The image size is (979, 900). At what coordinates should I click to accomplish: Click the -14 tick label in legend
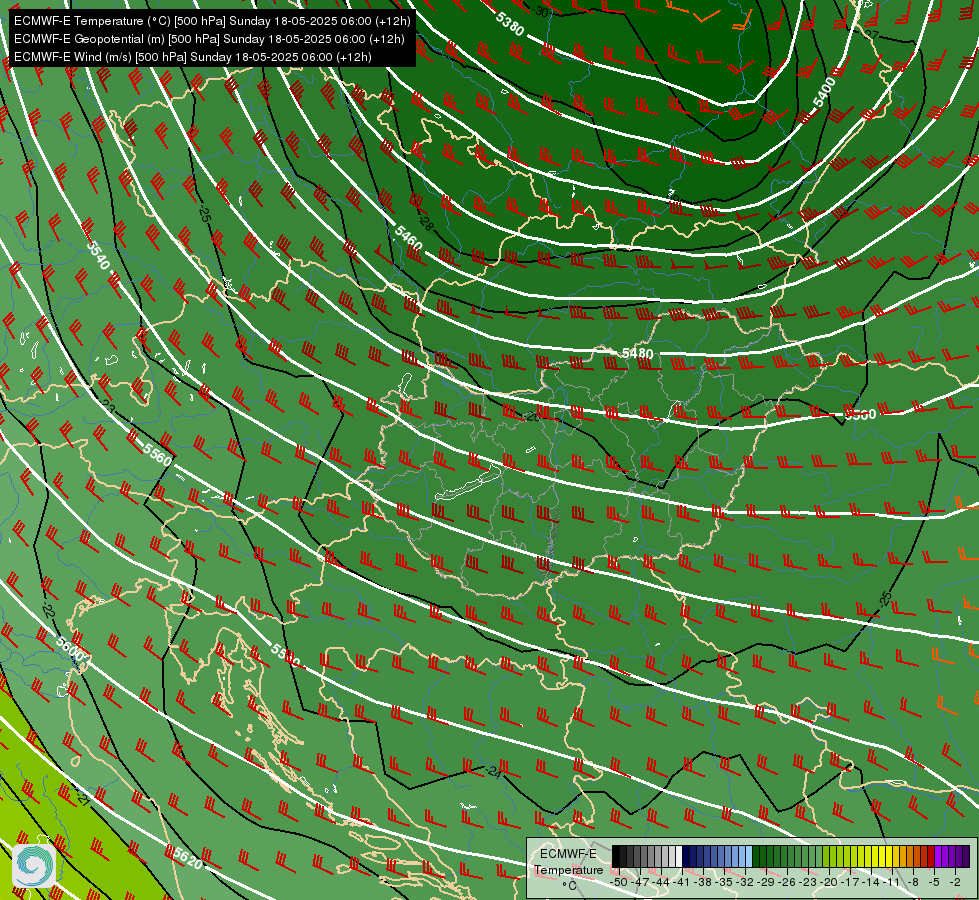[x=871, y=882]
